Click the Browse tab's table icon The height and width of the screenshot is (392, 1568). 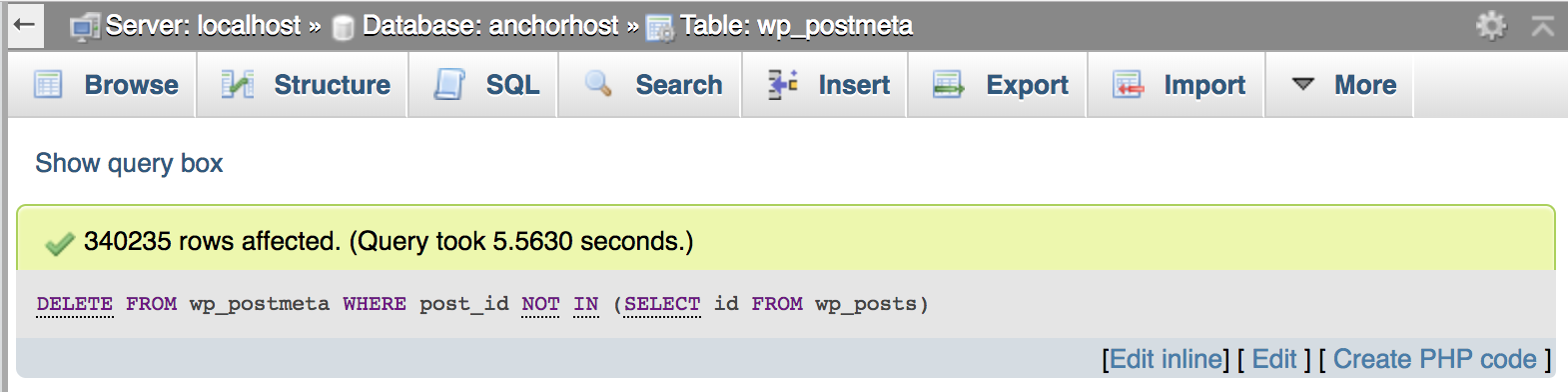coord(48,85)
